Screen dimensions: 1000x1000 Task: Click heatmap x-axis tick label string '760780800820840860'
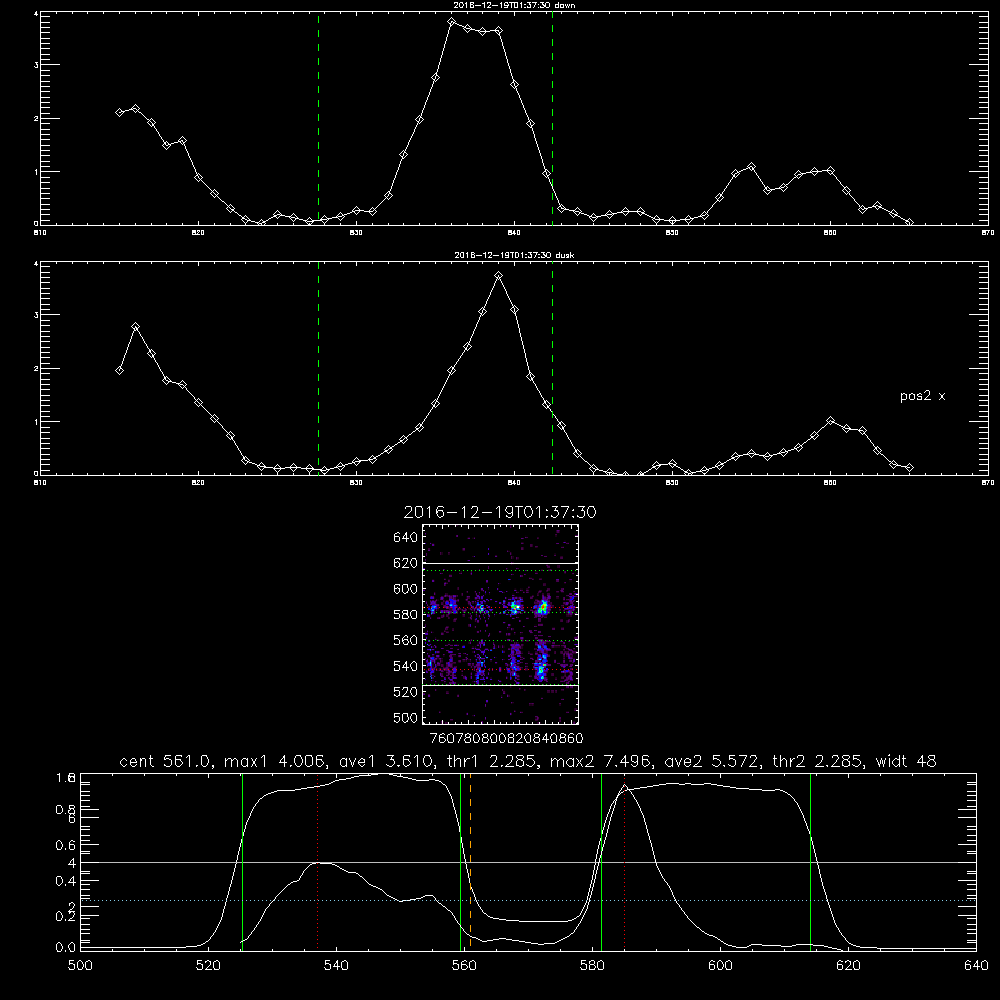click(x=506, y=738)
